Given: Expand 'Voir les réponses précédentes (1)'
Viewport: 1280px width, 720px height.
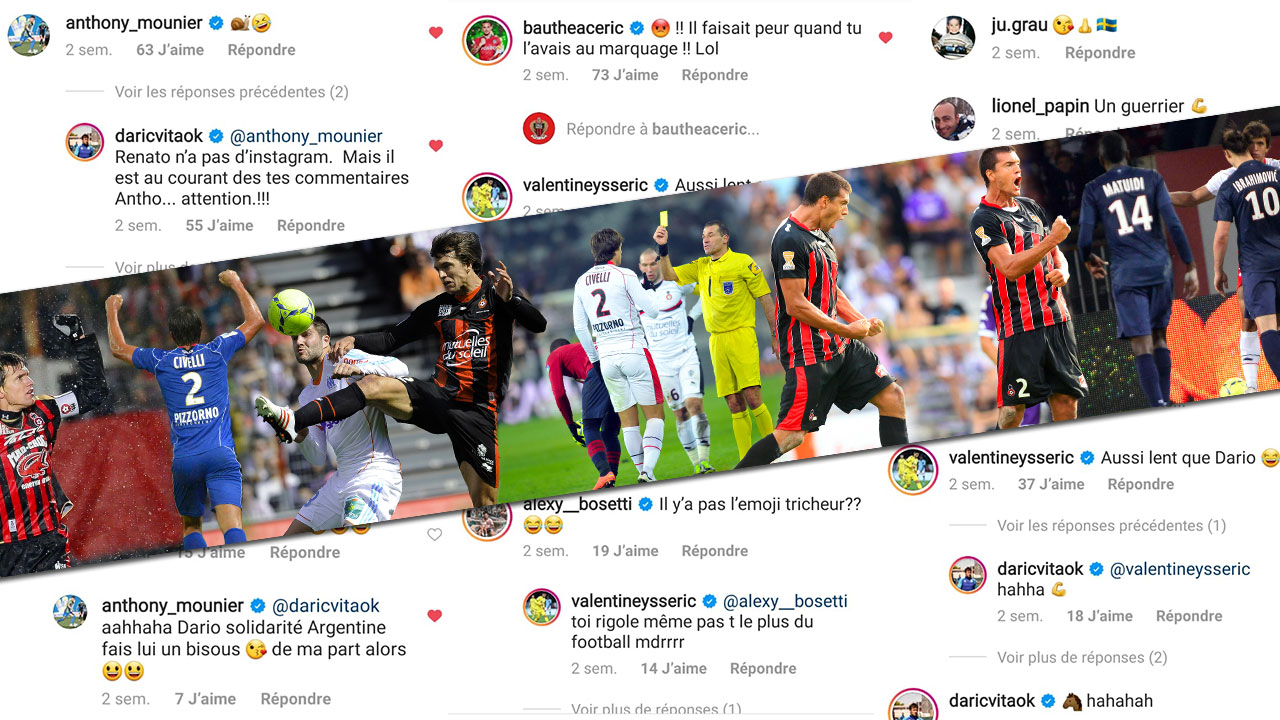Looking at the screenshot, I should (1111, 526).
